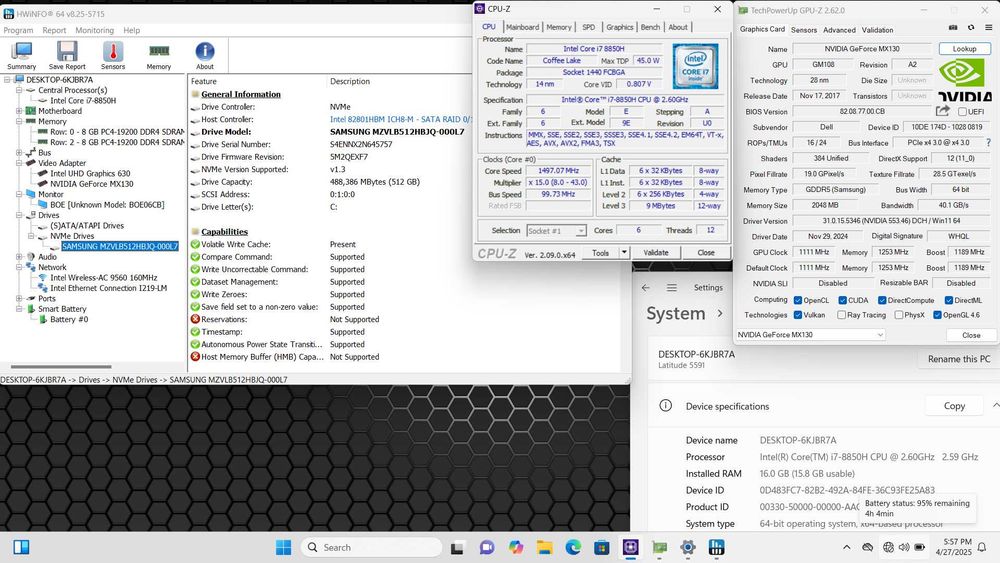
Task: Collapse the Memory tree node
Action: tap(19, 122)
